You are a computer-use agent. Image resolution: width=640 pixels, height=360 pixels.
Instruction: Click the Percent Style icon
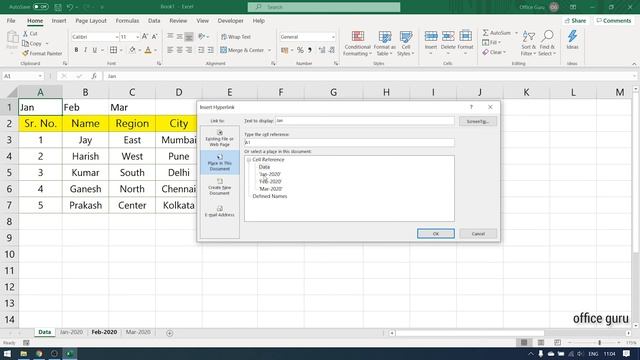(300, 50)
